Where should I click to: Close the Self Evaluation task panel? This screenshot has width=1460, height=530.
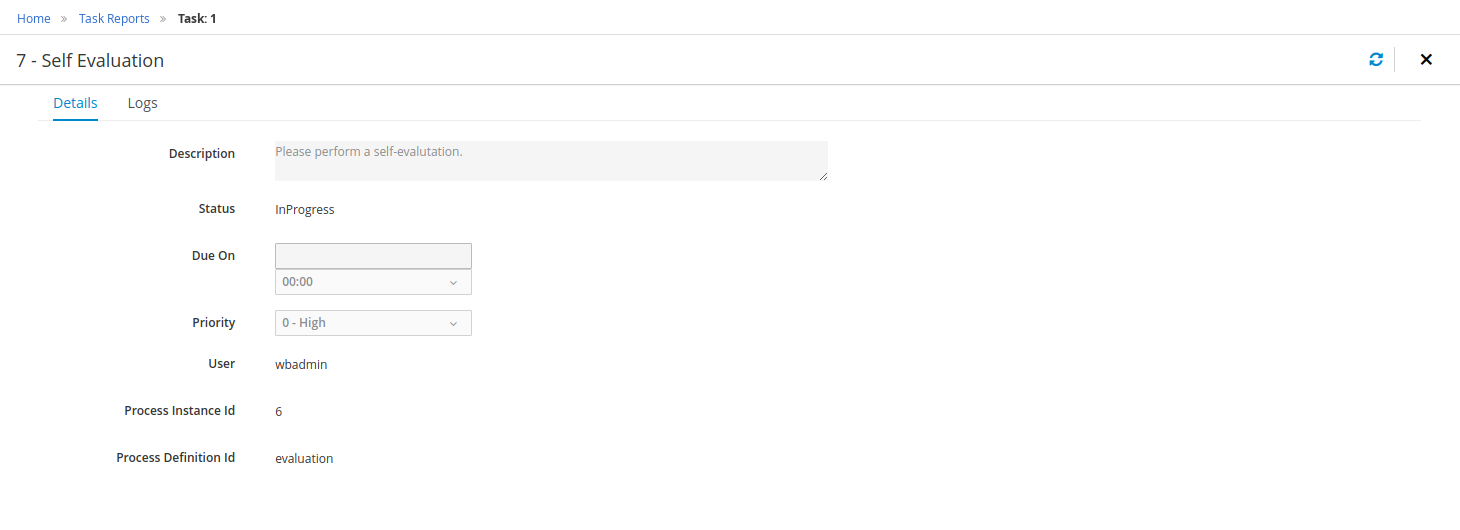coord(1426,60)
